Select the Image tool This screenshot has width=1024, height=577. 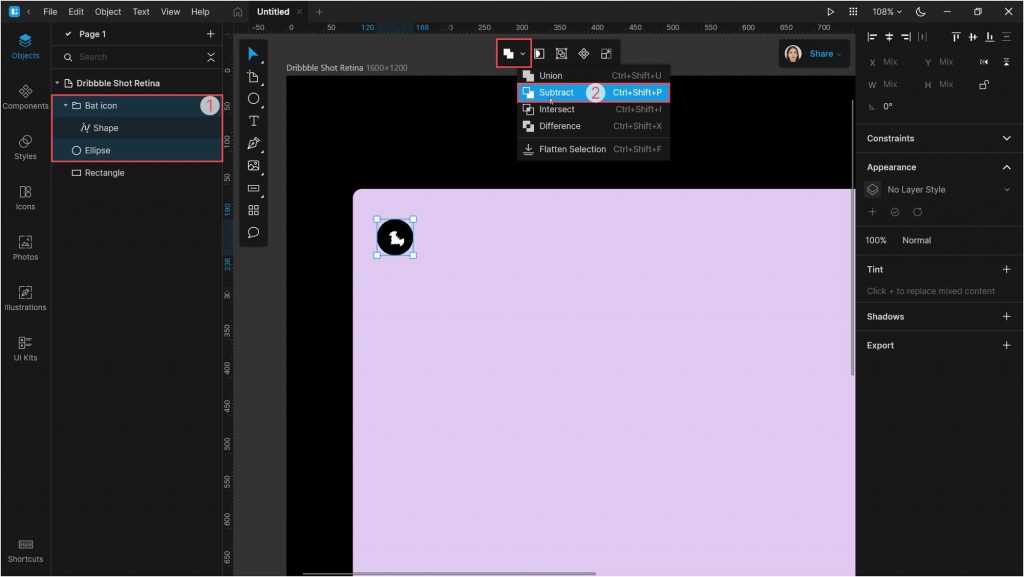[253, 166]
